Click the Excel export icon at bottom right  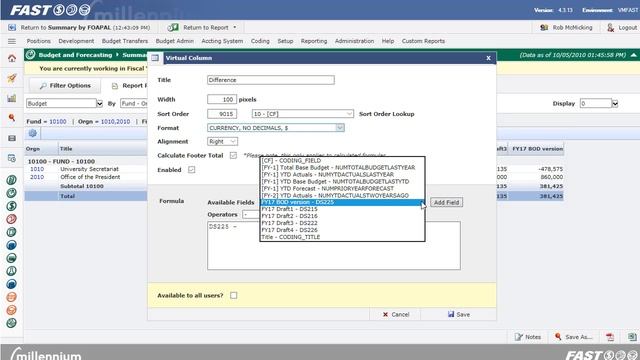pyautogui.click(x=631, y=337)
